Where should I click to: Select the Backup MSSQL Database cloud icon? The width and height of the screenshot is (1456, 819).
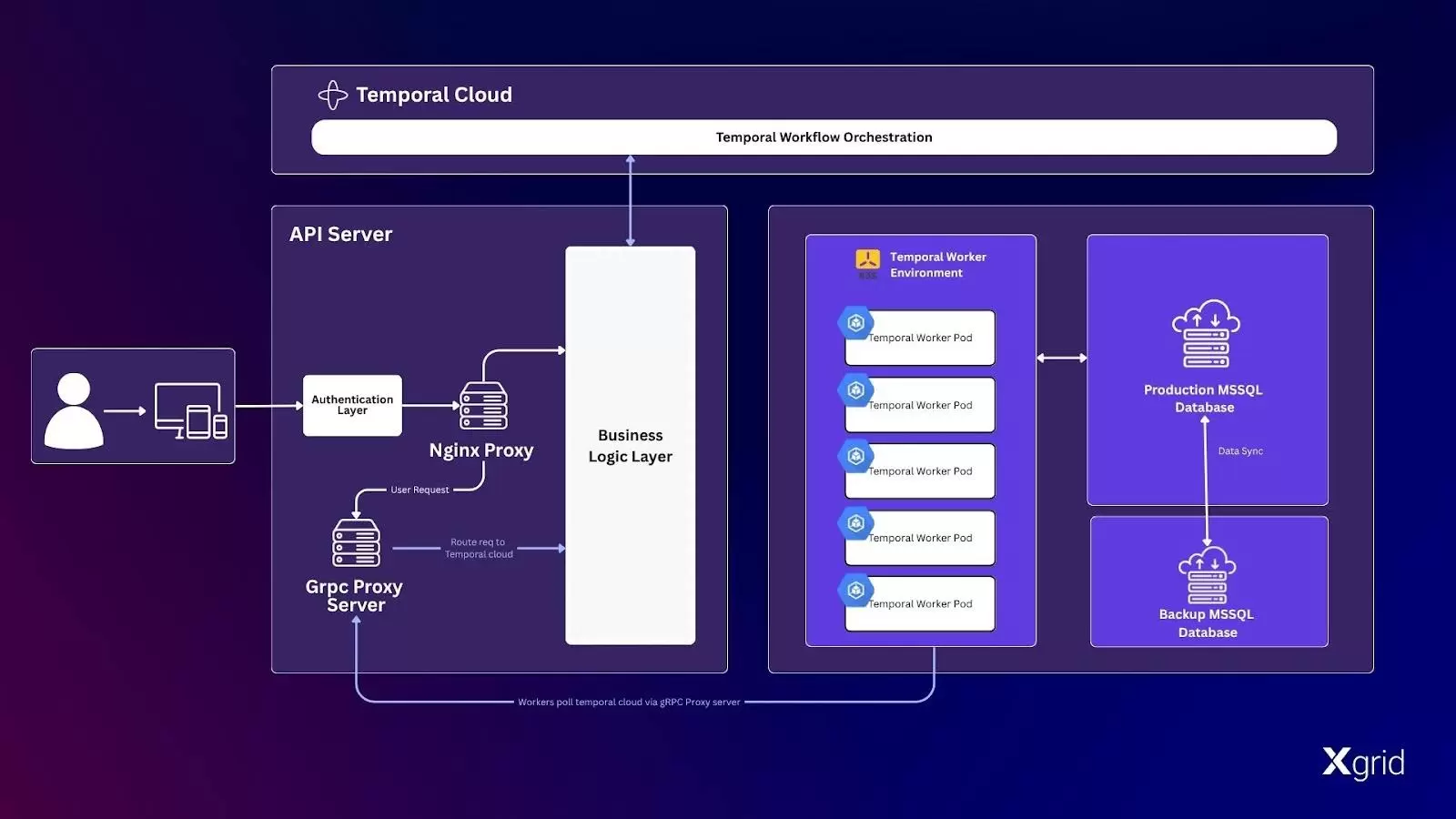pyautogui.click(x=1207, y=574)
